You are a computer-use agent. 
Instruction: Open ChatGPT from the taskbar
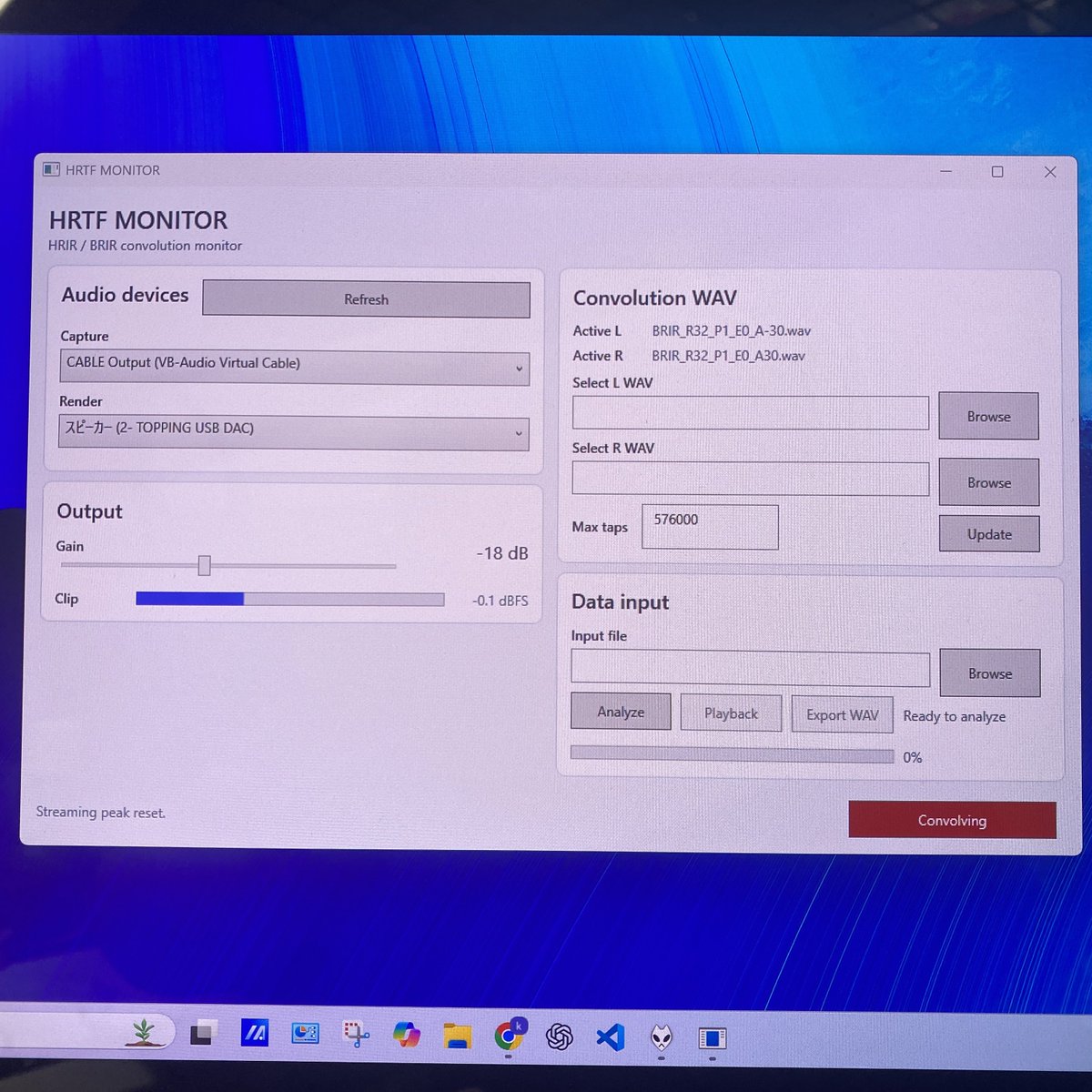tap(560, 1036)
